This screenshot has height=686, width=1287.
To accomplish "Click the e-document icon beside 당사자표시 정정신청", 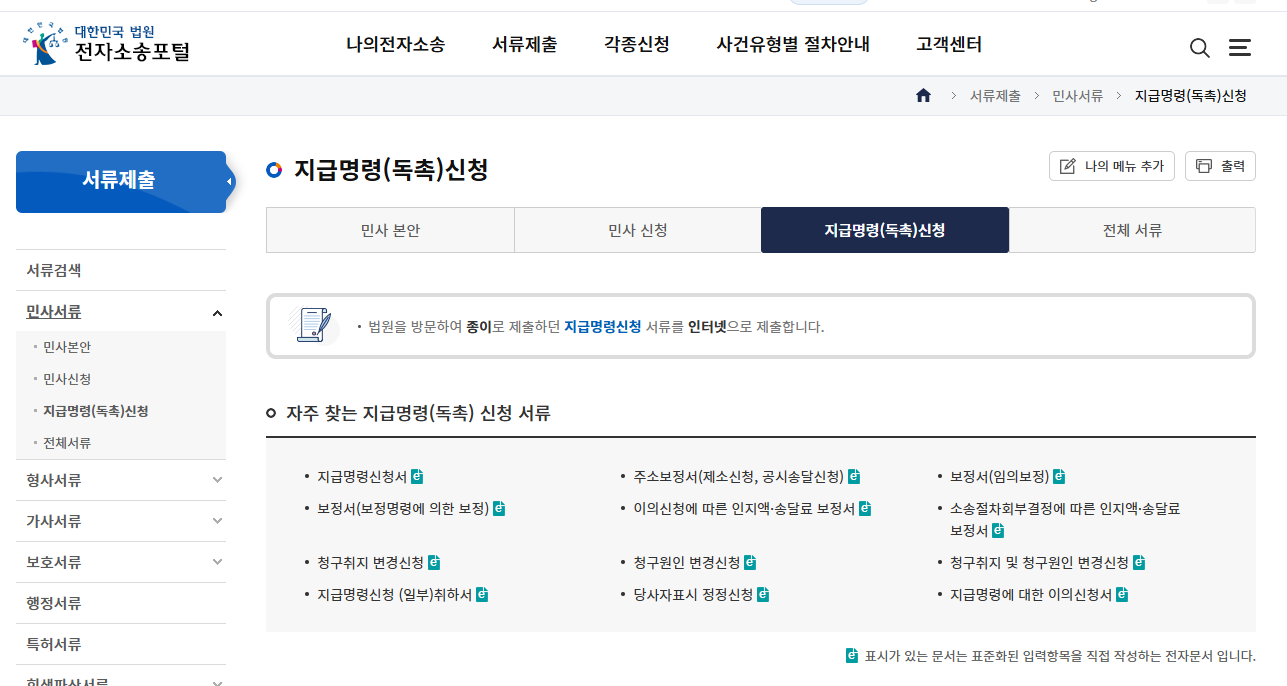I will (764, 594).
